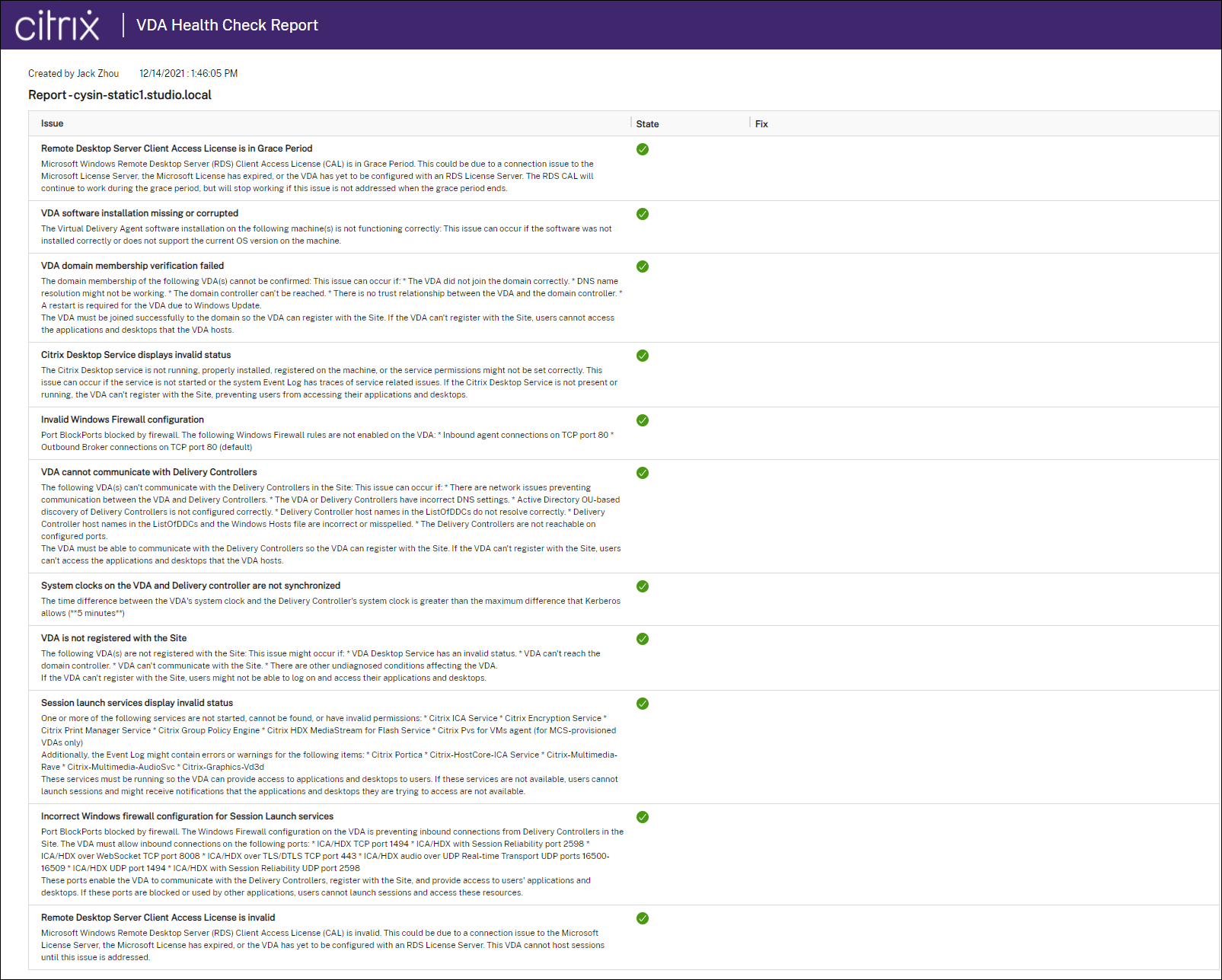
Task: Select the 'VDA cannot communicate with Delivery Controllers' heading
Action: [149, 472]
